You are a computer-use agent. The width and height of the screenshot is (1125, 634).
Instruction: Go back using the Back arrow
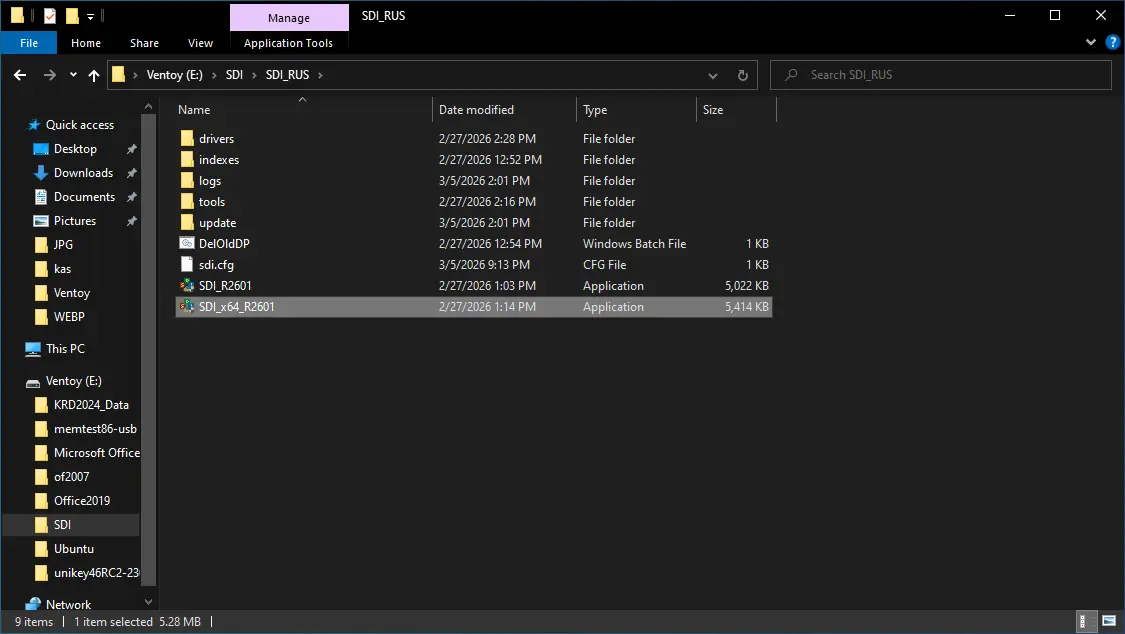click(x=20, y=75)
